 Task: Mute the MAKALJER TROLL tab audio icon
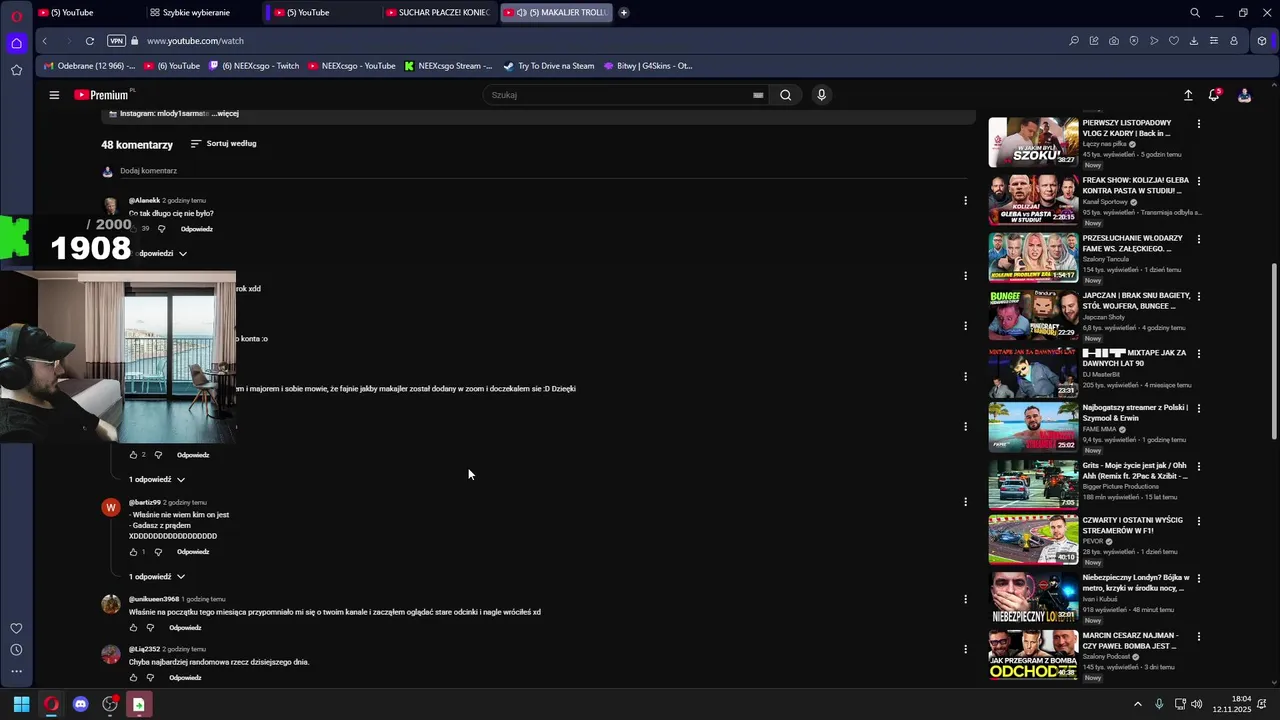pyautogui.click(x=521, y=13)
